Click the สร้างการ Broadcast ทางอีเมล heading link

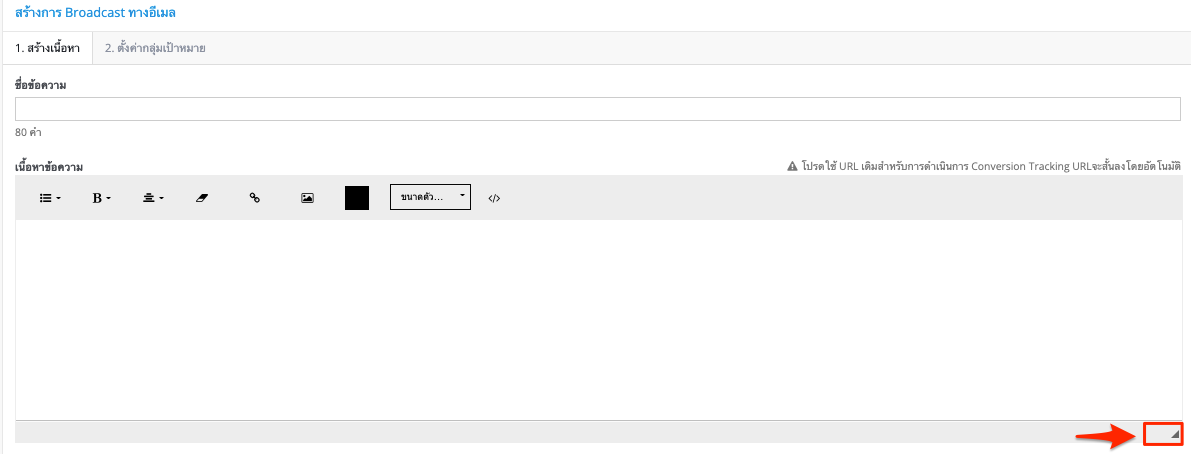coord(96,13)
